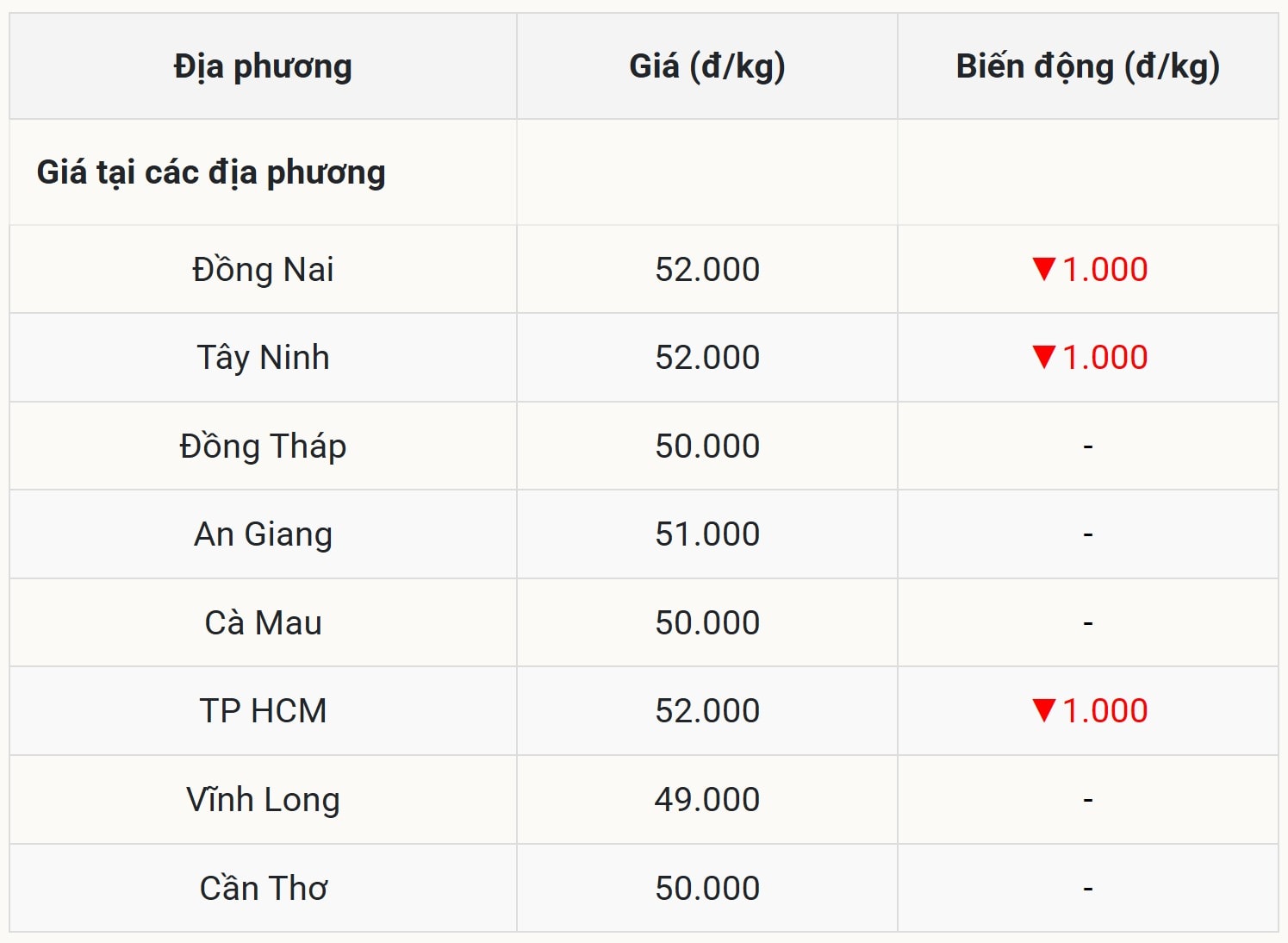Click the Biến động (đ/kg) column header
This screenshot has height=943, width=1288.
coord(1087,66)
